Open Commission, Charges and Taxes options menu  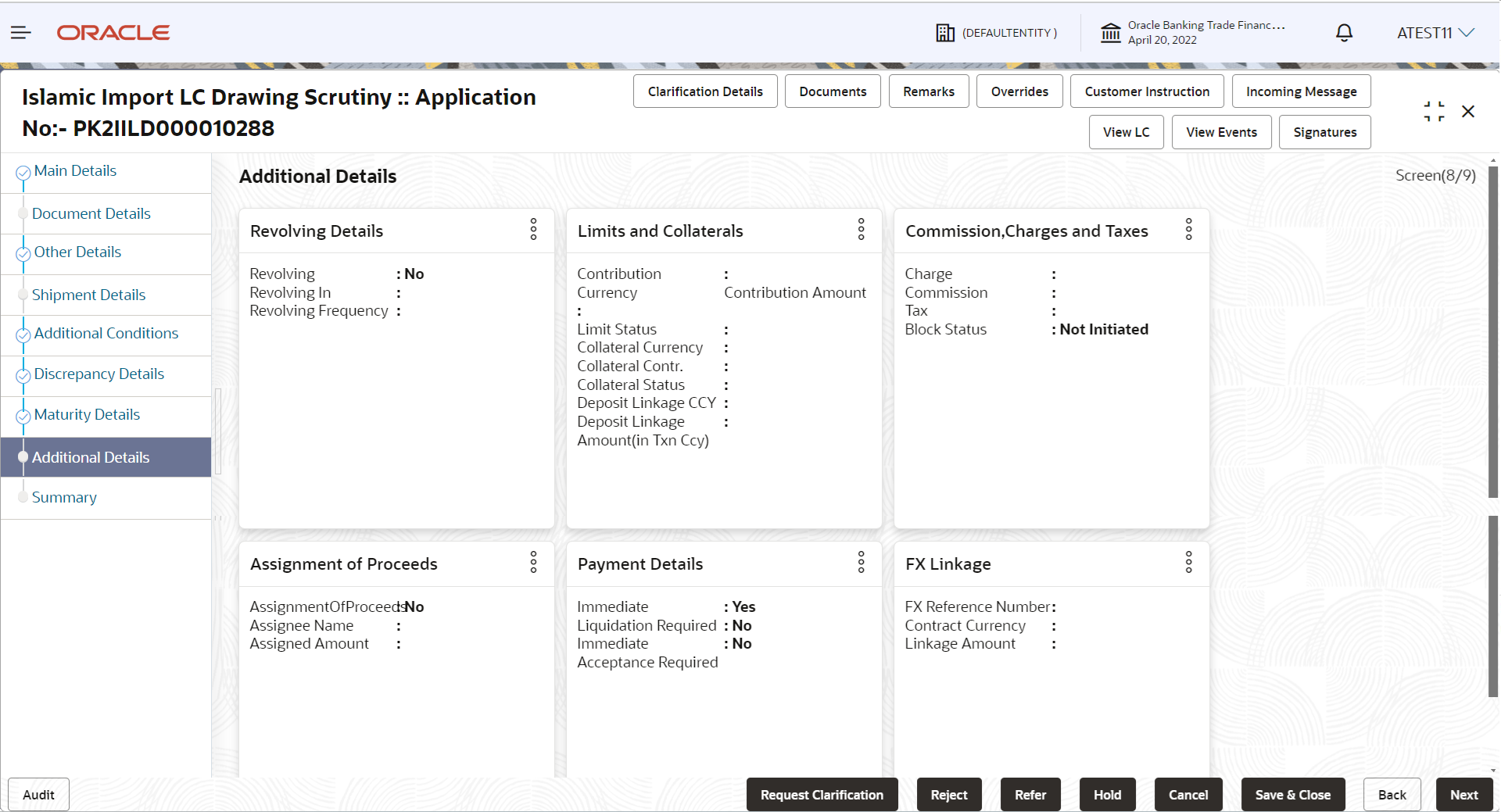pyautogui.click(x=1188, y=230)
